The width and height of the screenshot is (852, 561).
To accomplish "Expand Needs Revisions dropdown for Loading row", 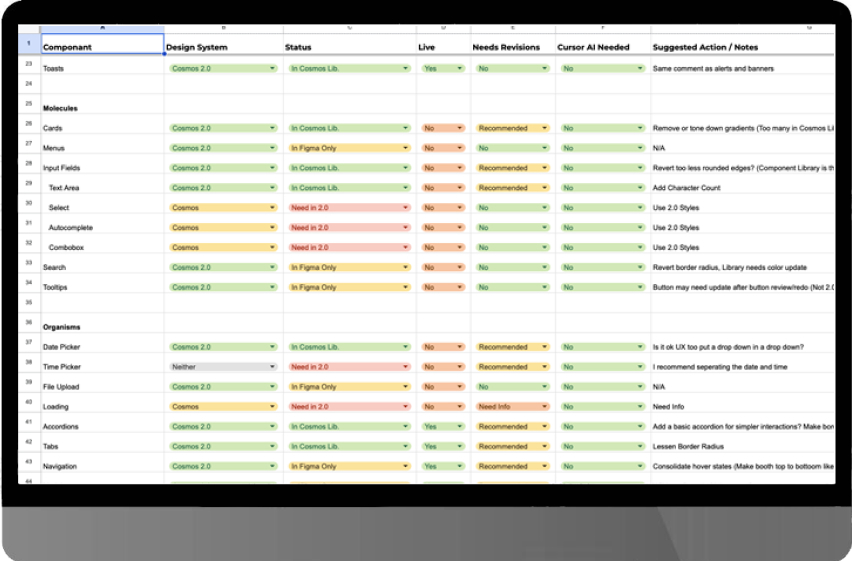I will click(x=544, y=407).
